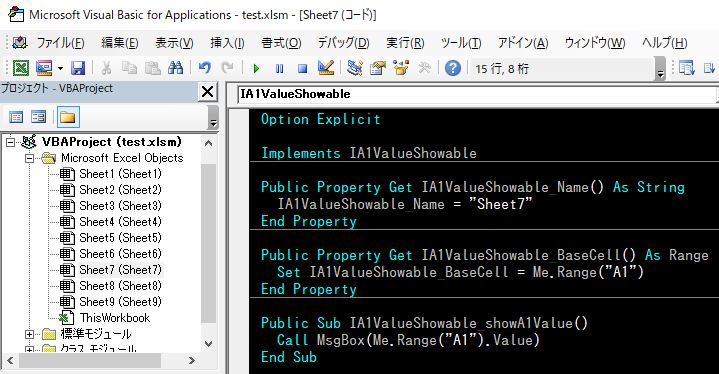The width and height of the screenshot is (719, 374).
Task: Run the Sub with the green play icon
Action: [256, 69]
